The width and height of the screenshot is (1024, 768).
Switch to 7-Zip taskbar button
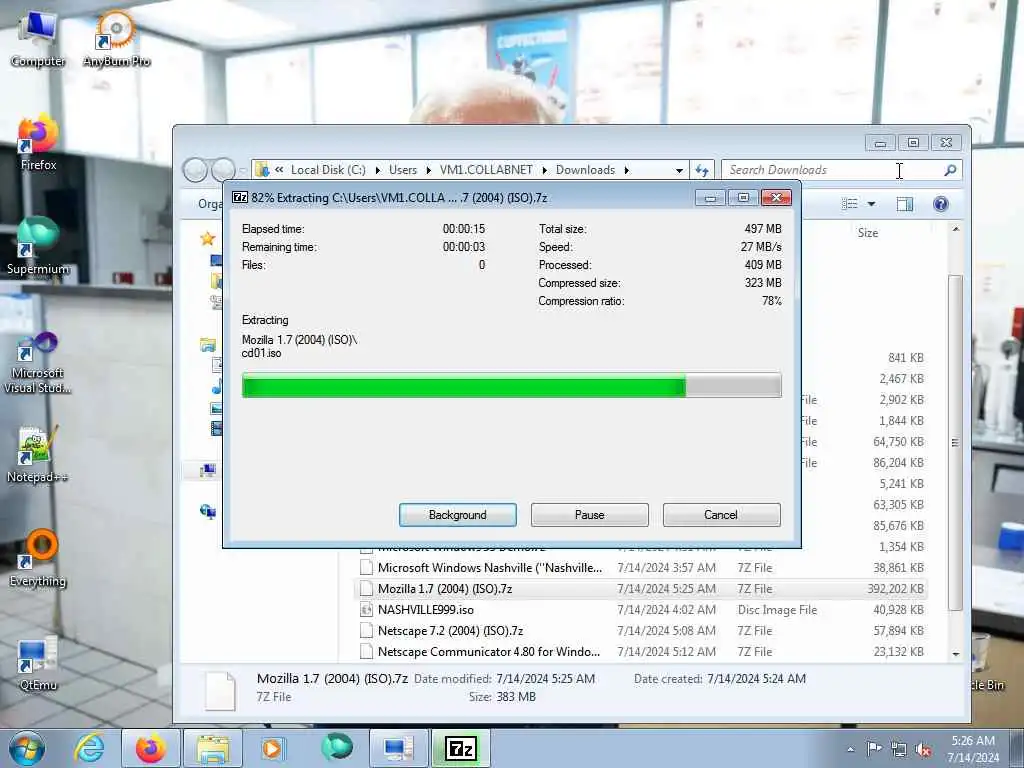[460, 748]
